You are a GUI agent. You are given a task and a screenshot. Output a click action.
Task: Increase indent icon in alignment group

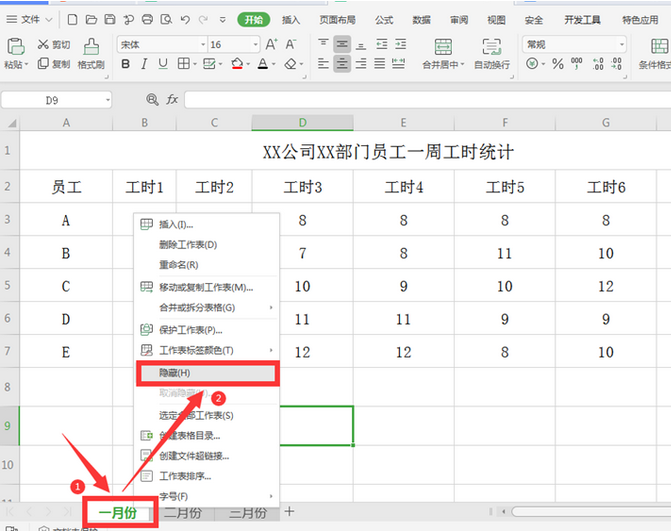point(401,44)
